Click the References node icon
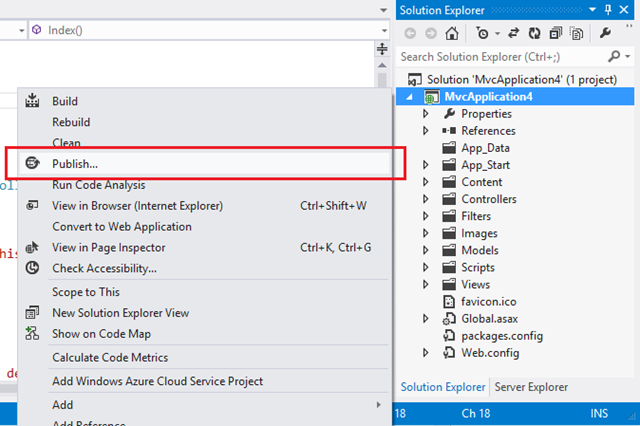Screen dimensions: 640x426 tap(449, 131)
